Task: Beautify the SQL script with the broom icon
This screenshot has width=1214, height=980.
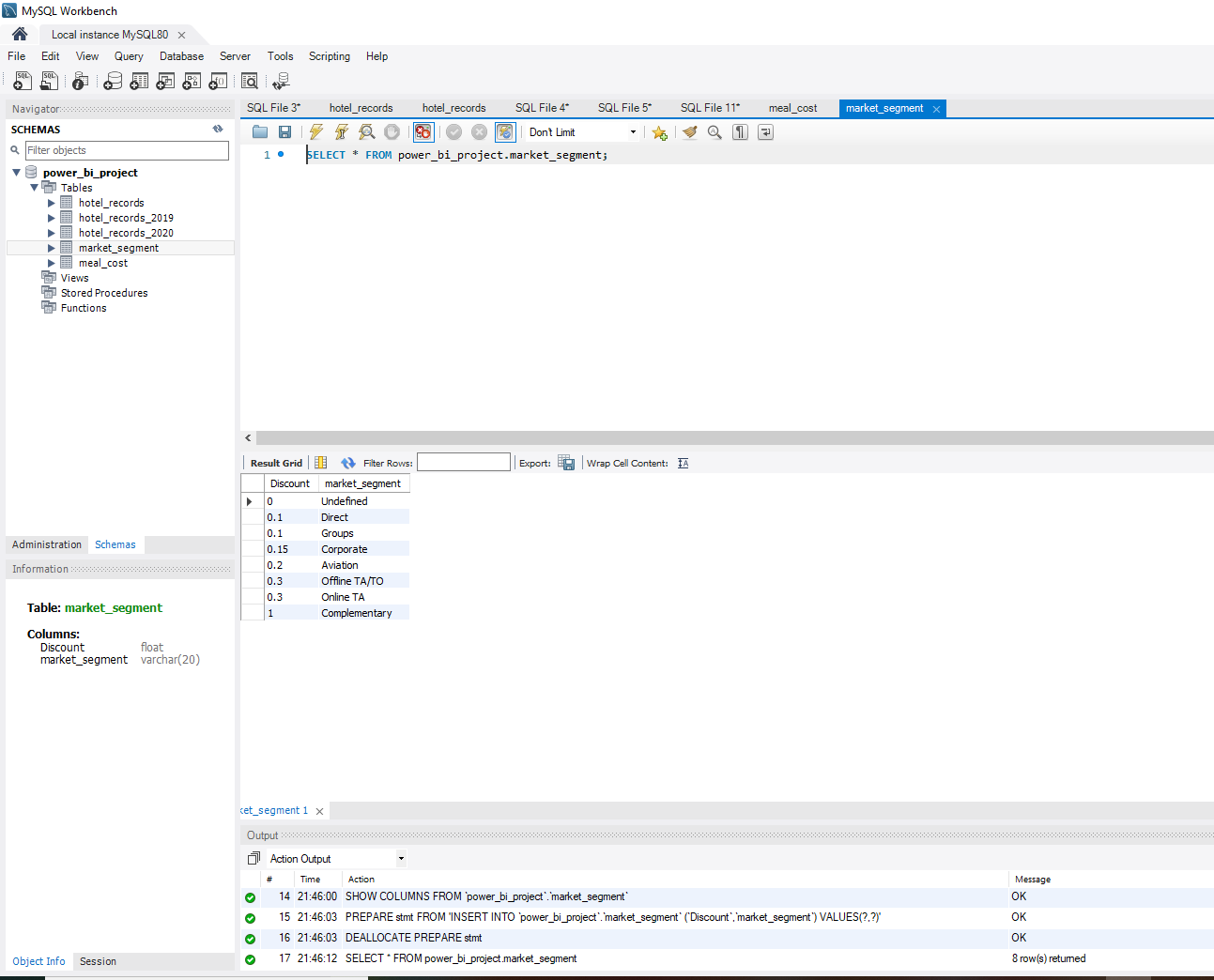Action: pos(689,131)
